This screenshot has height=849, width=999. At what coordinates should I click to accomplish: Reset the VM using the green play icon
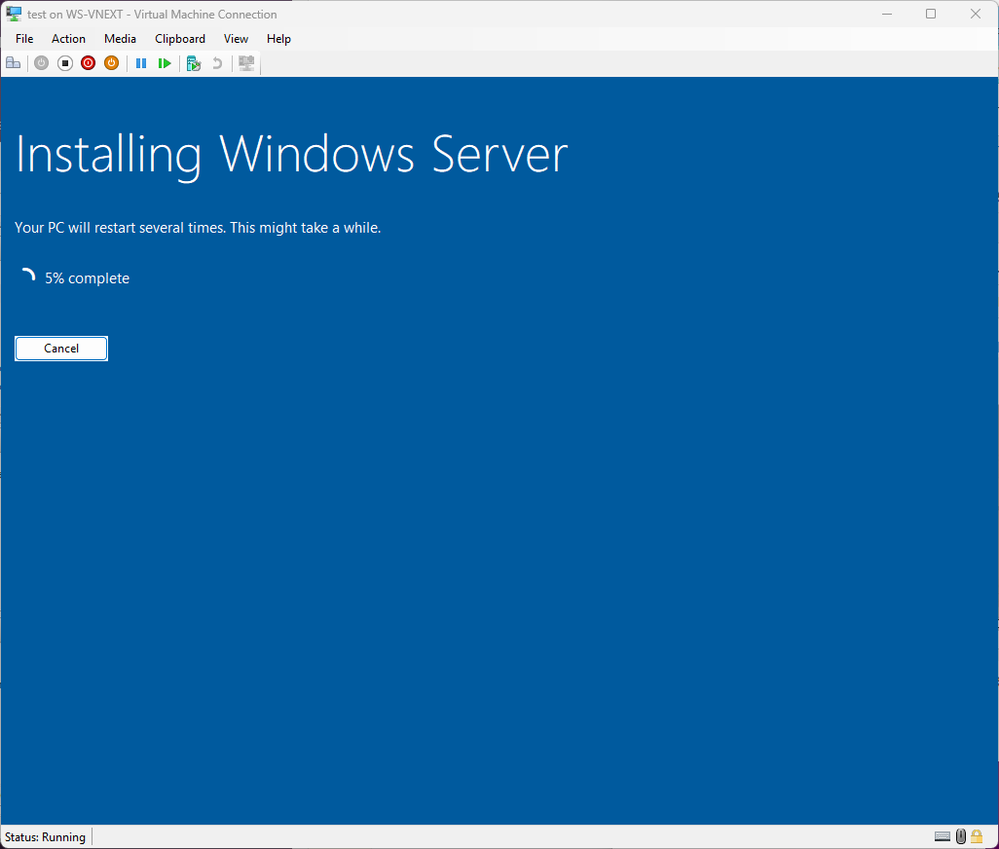click(164, 63)
